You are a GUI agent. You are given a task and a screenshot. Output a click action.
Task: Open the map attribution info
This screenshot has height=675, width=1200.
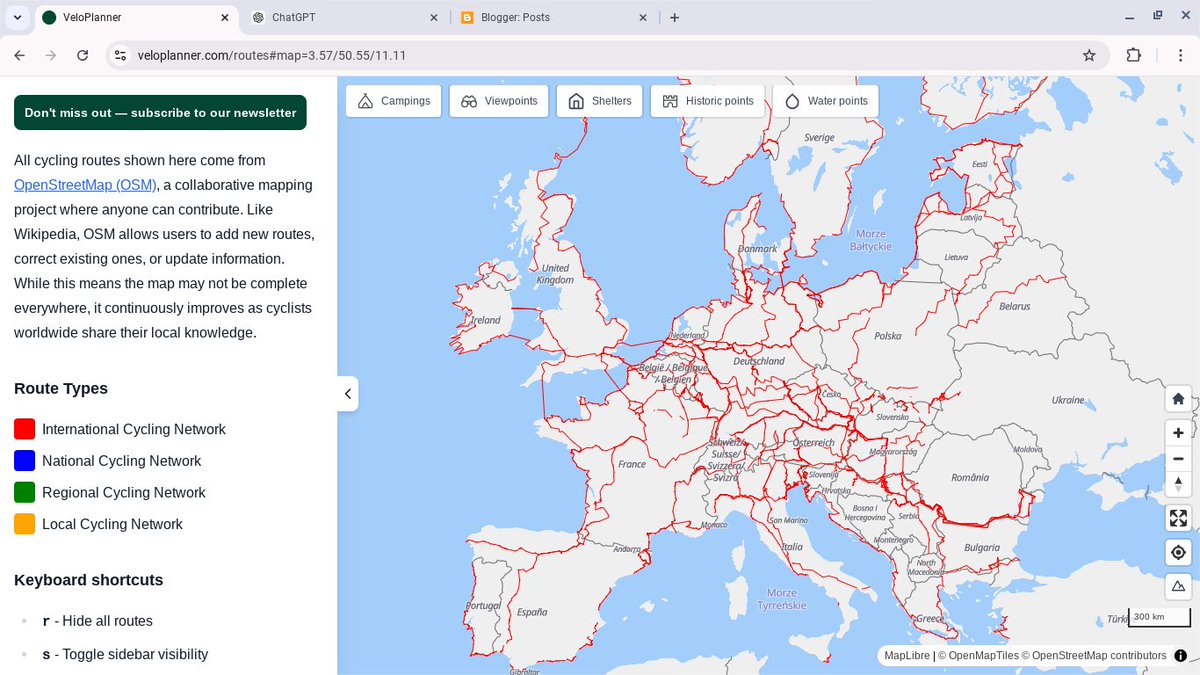[x=1178, y=655]
